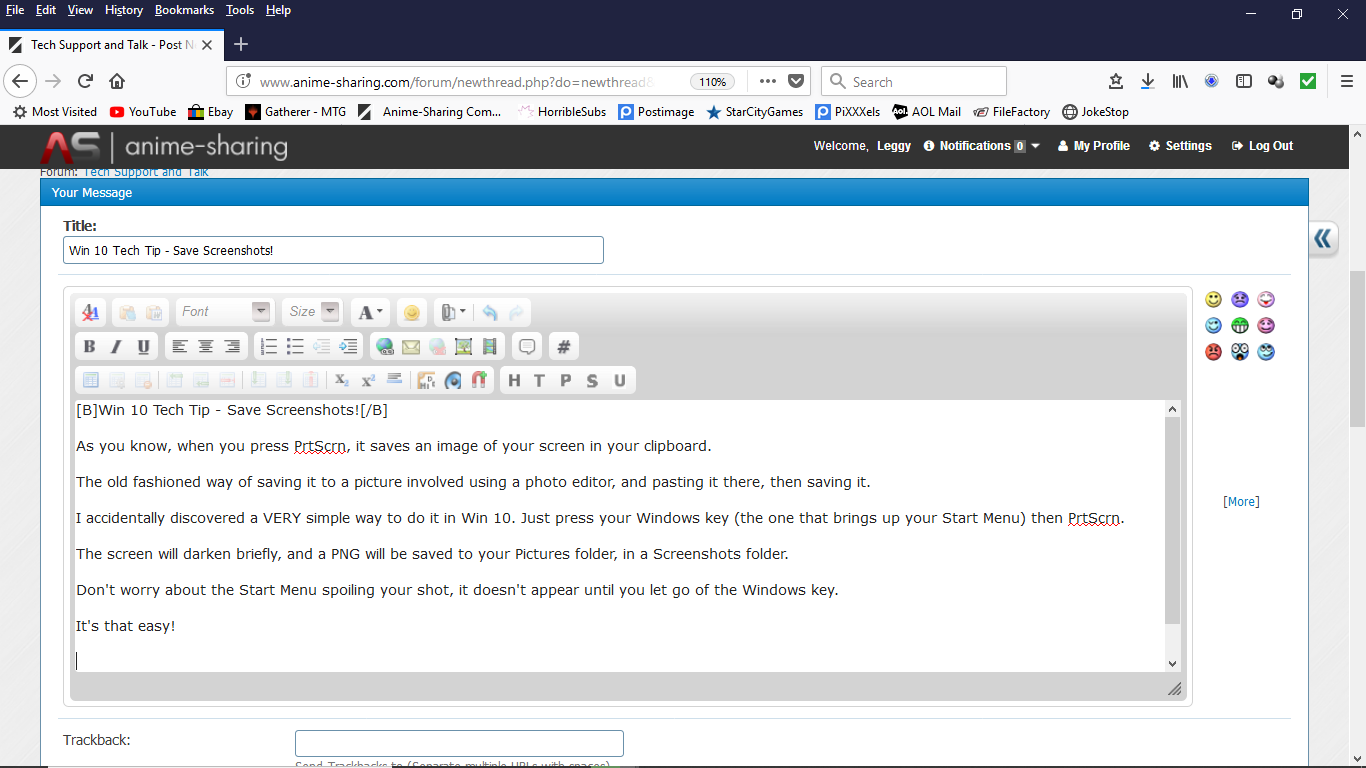Viewport: 1366px width, 768px height.
Task: Click the HTML 'H' tag button
Action: coord(514,380)
